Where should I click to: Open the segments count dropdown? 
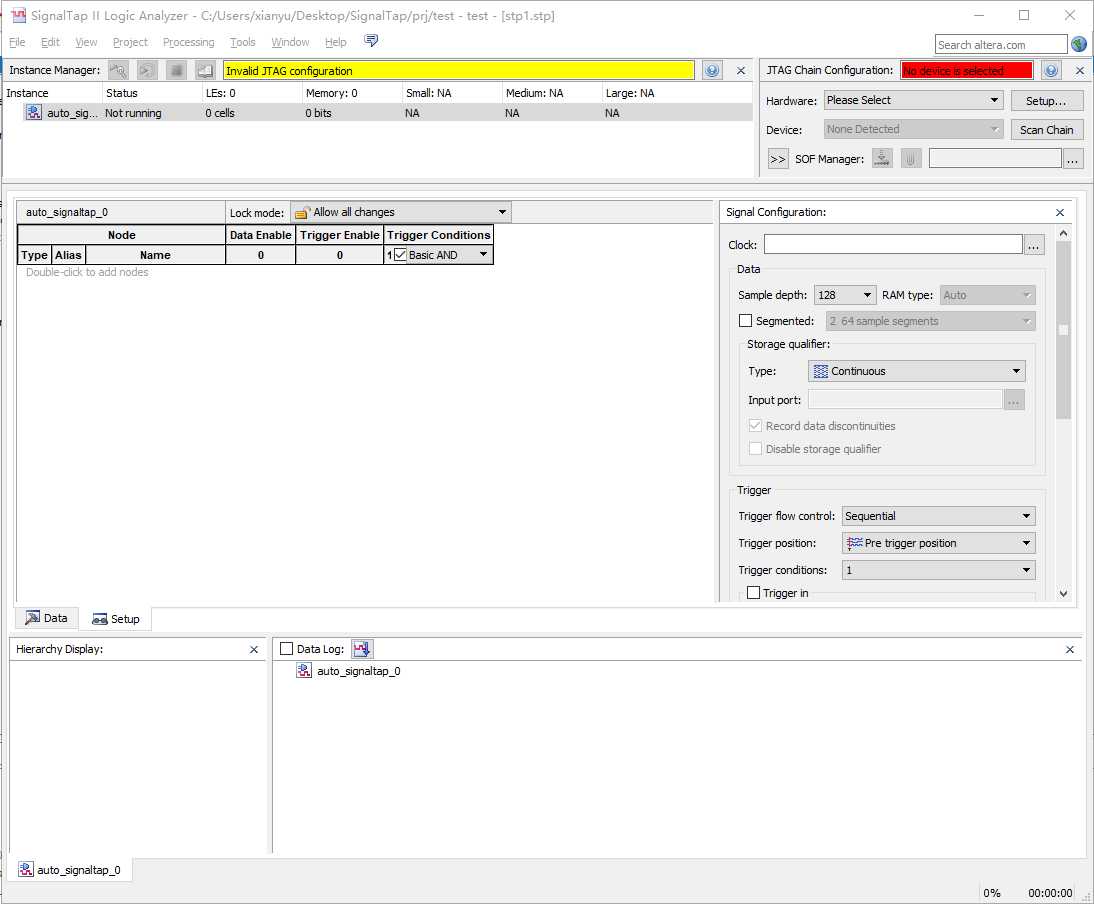point(930,321)
